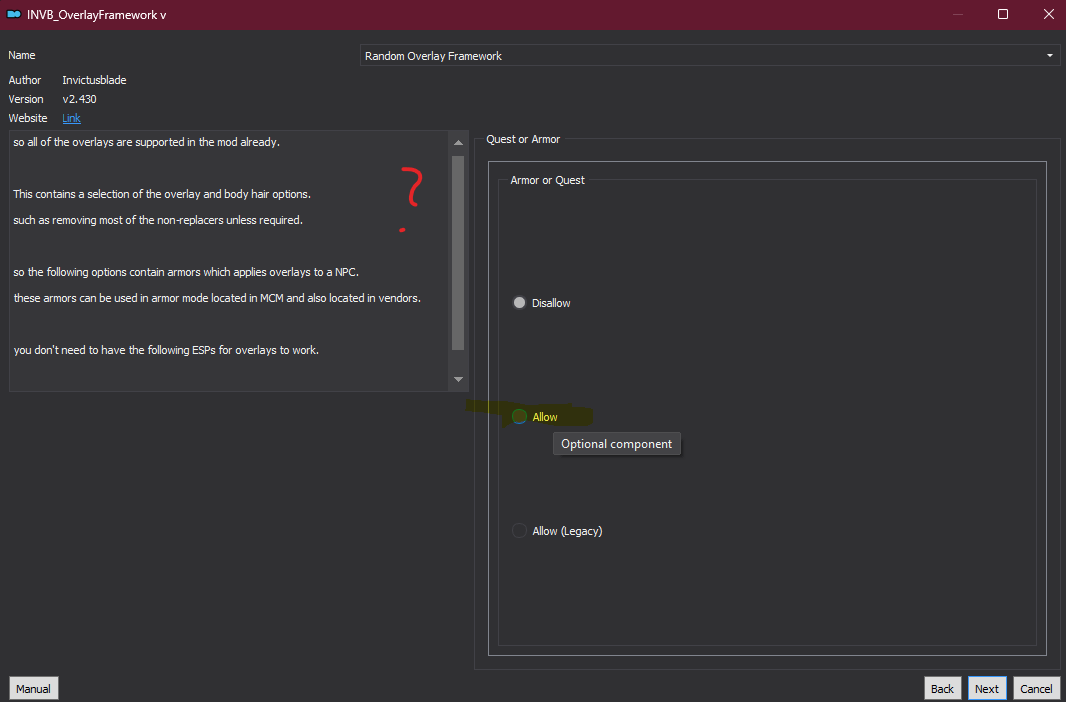Proceed with the Next button
This screenshot has height=702, width=1066.
986,688
